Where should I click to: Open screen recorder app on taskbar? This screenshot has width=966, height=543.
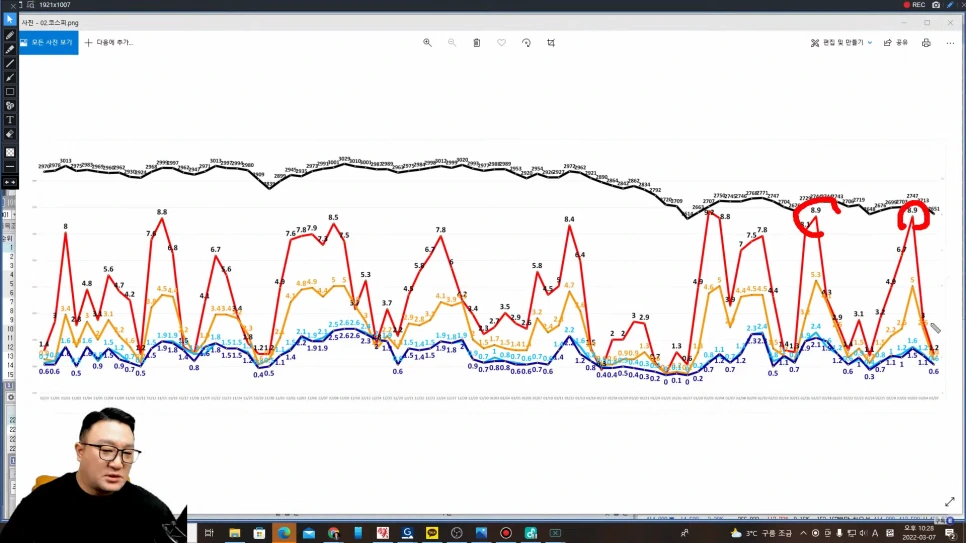click(506, 533)
